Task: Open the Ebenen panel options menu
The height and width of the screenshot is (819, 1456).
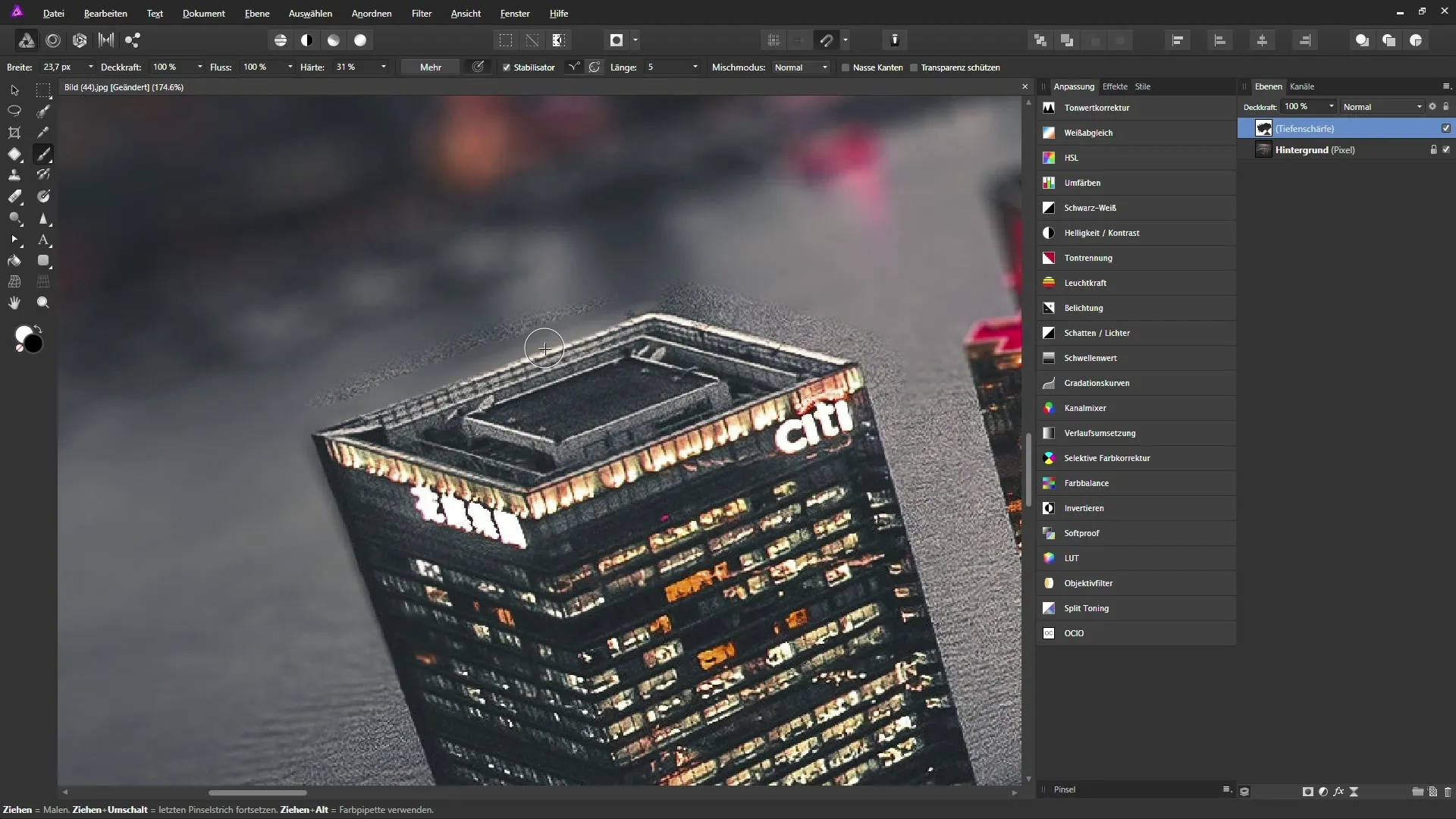Action: click(x=1446, y=86)
